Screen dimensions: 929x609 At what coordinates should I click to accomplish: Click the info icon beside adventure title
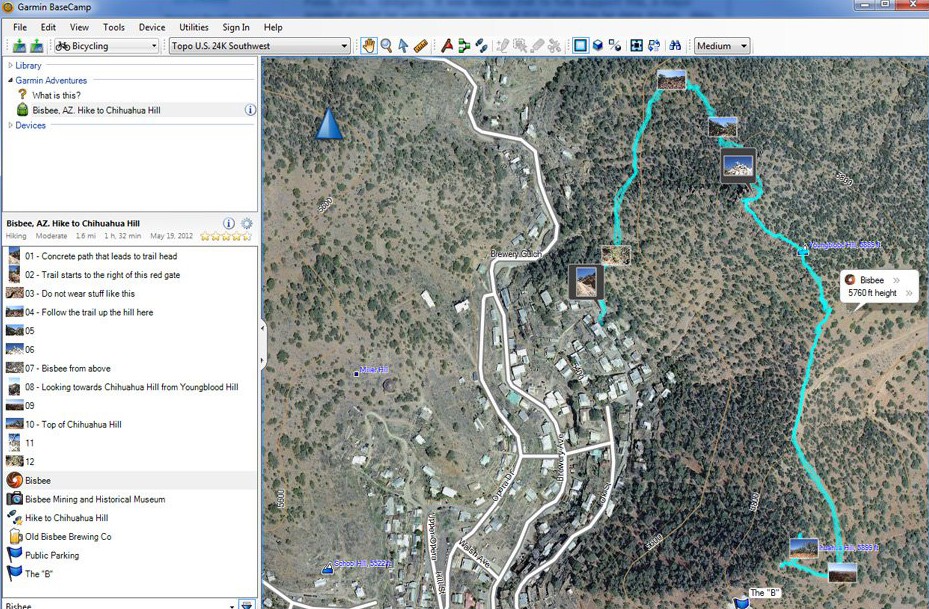tap(229, 224)
